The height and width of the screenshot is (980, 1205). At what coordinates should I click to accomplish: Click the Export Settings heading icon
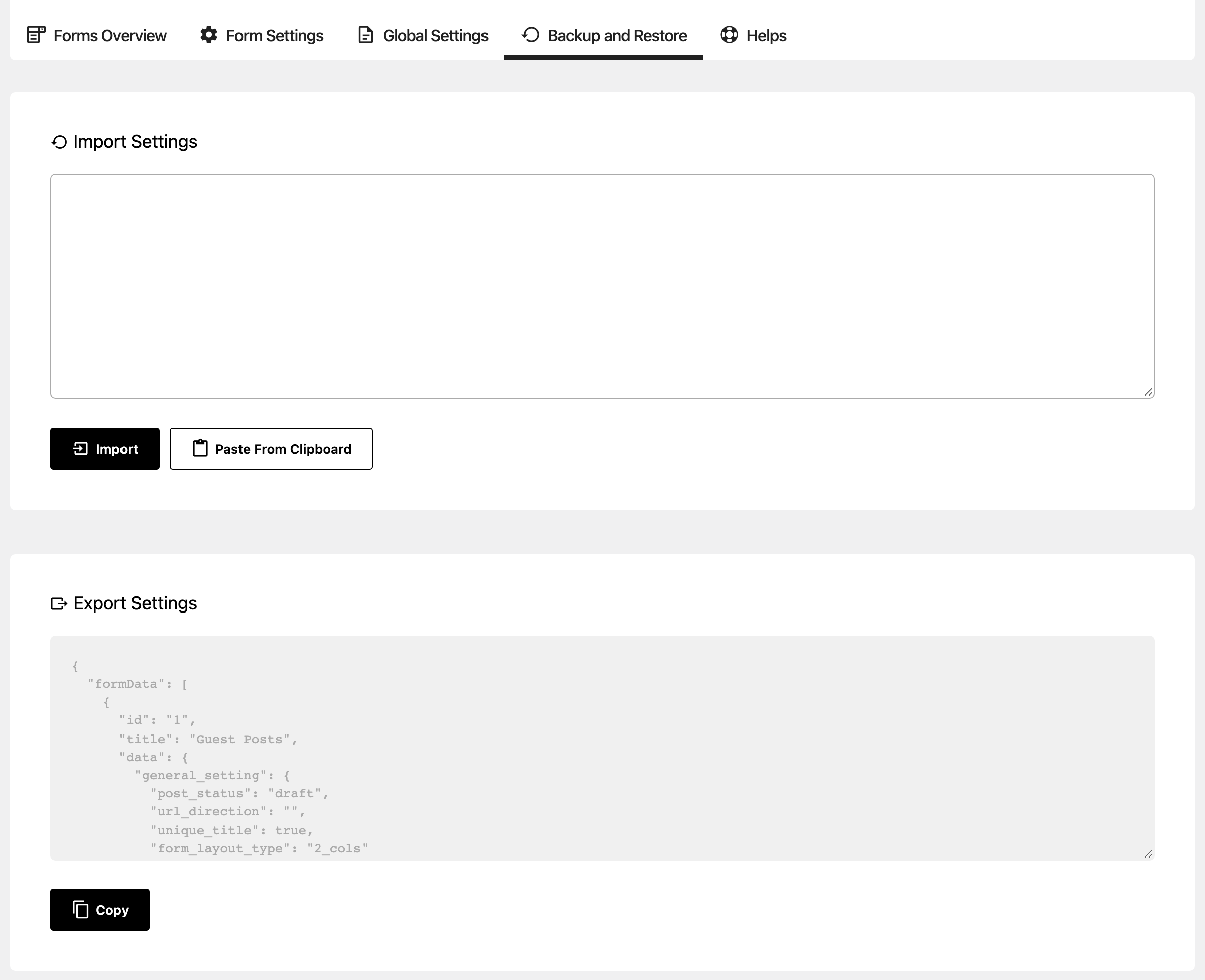[x=59, y=603]
